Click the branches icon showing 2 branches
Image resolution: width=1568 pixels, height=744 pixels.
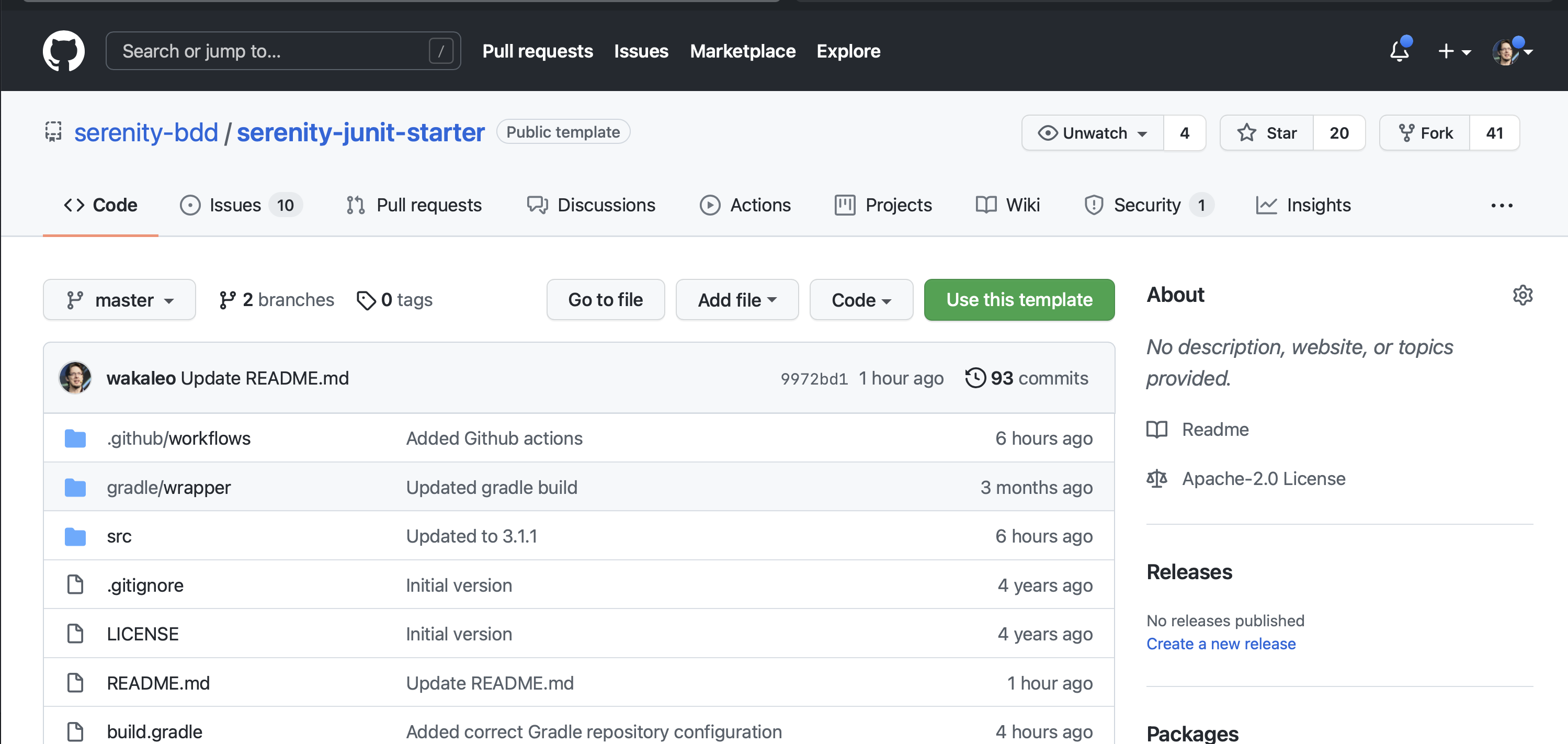click(x=227, y=300)
